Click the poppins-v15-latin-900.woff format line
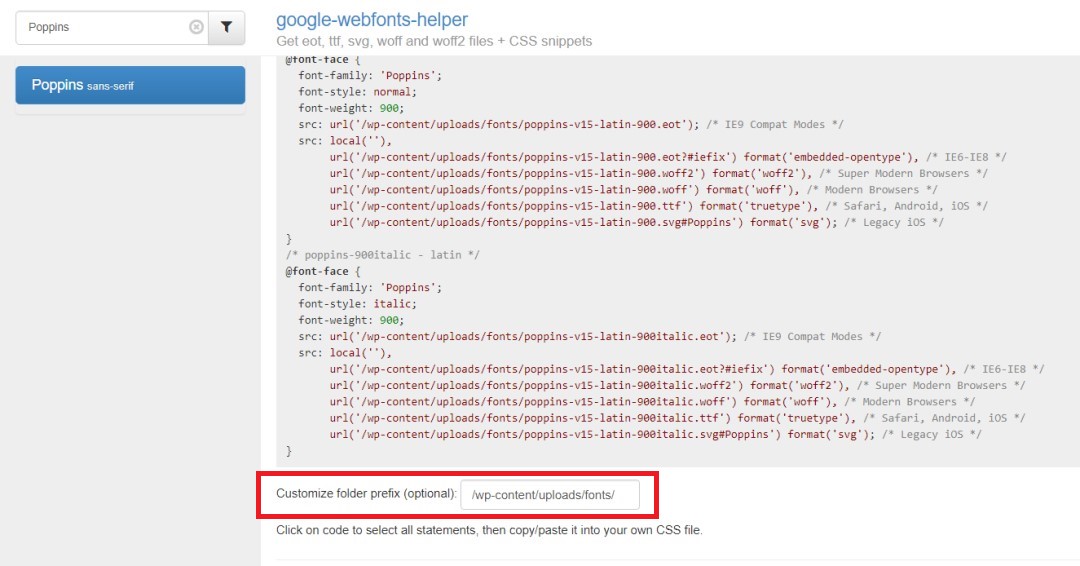1080x566 pixels. point(634,190)
